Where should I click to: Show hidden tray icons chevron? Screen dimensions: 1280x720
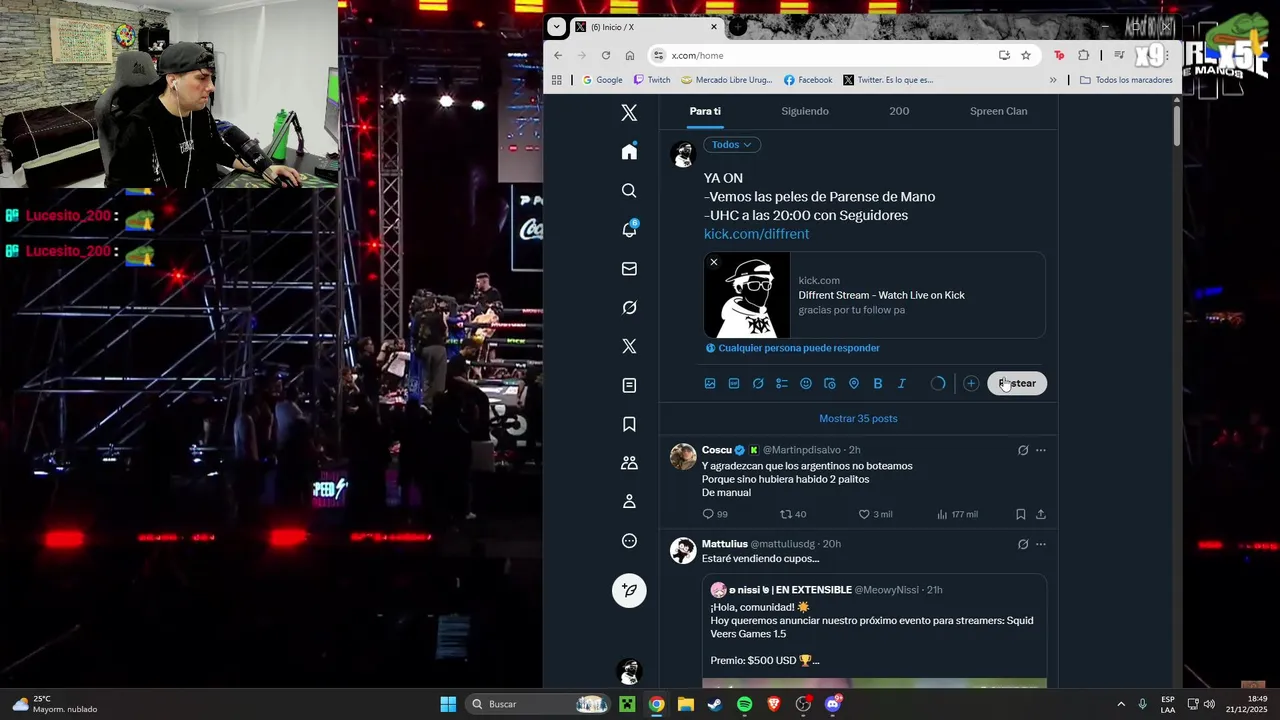click(1120, 704)
